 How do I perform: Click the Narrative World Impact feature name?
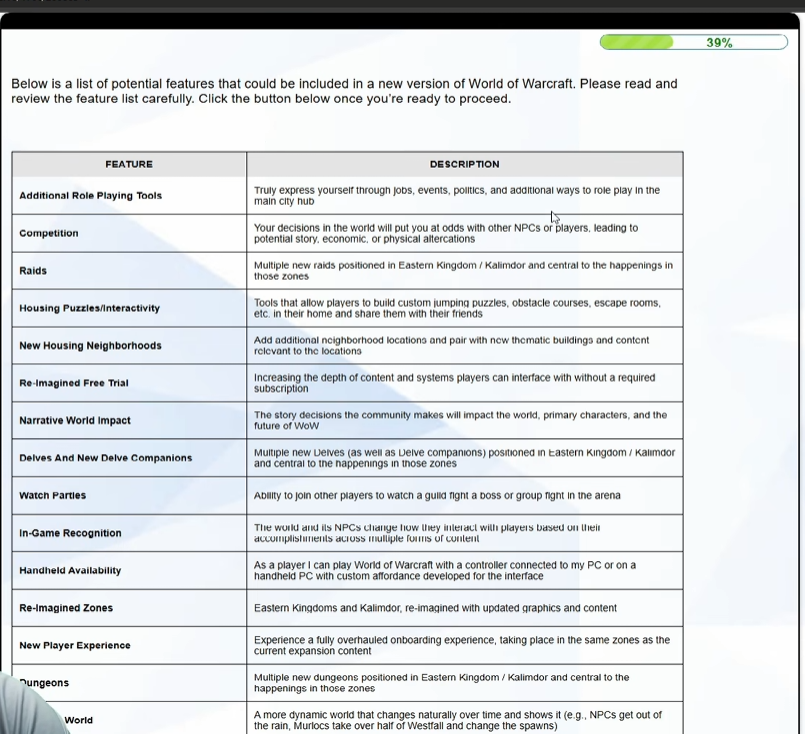(75, 420)
